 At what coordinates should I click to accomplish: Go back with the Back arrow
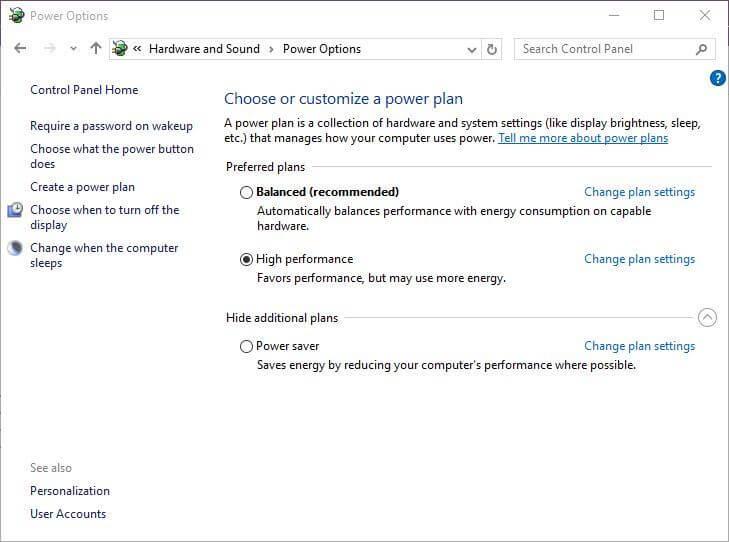click(x=20, y=48)
